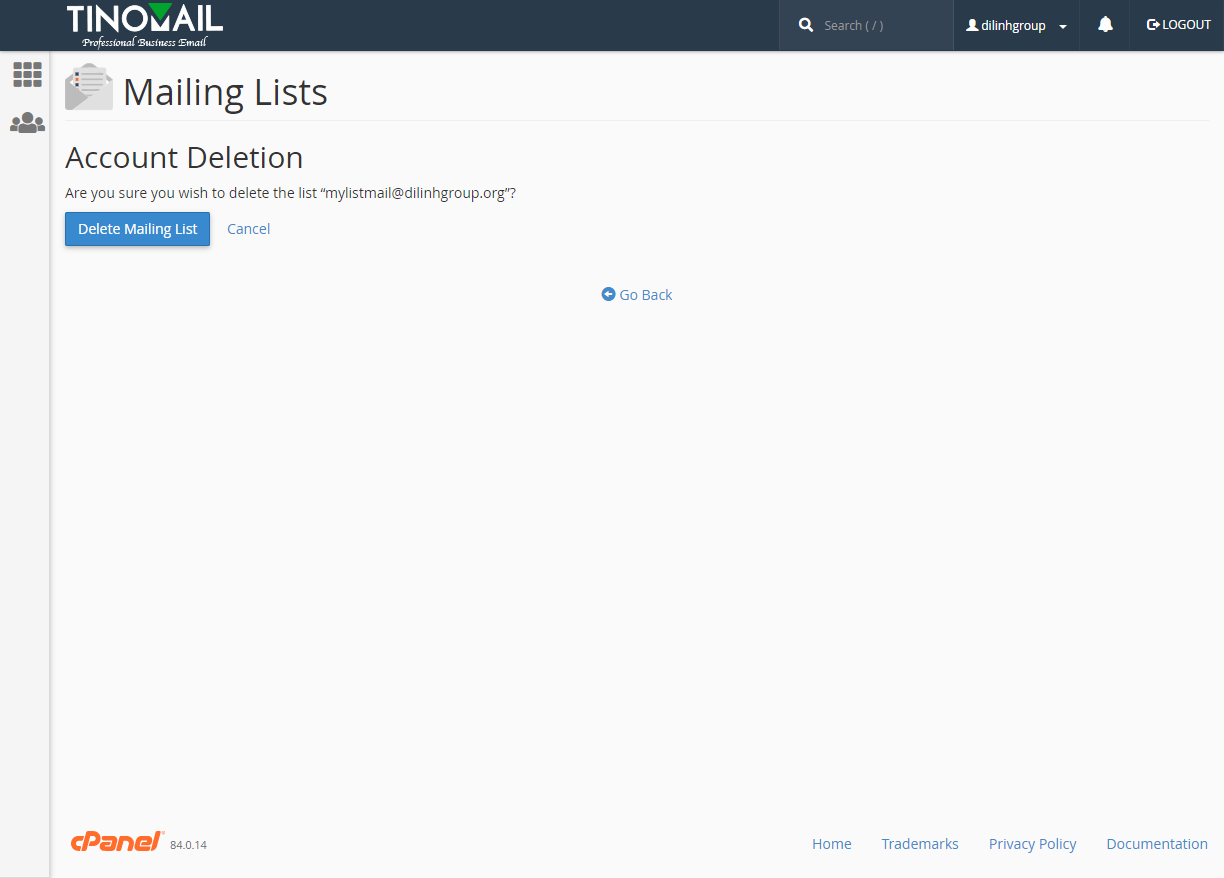Click the Mailing Lists envelope icon
1224x878 pixels.
(x=88, y=87)
